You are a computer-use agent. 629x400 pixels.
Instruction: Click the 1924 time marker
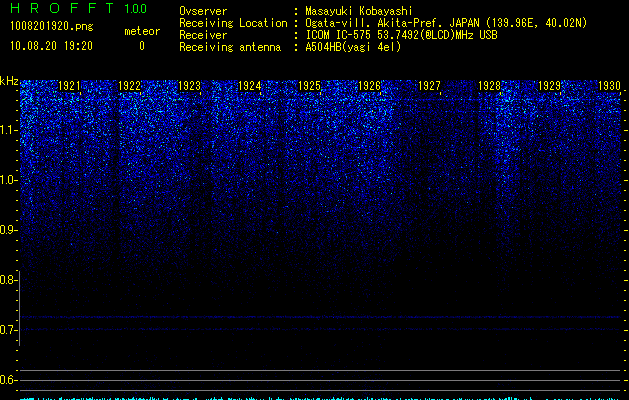[250, 86]
